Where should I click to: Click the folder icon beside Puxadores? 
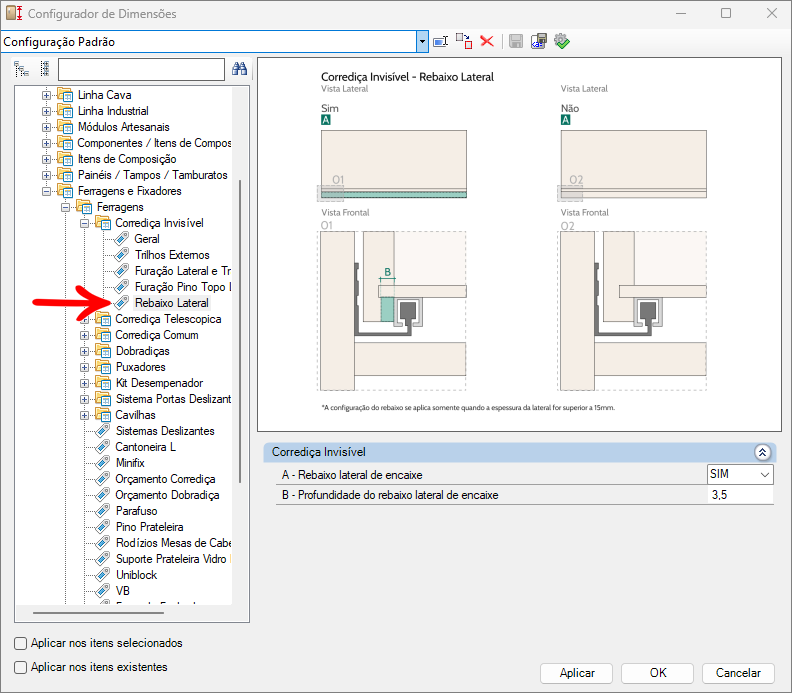104,367
